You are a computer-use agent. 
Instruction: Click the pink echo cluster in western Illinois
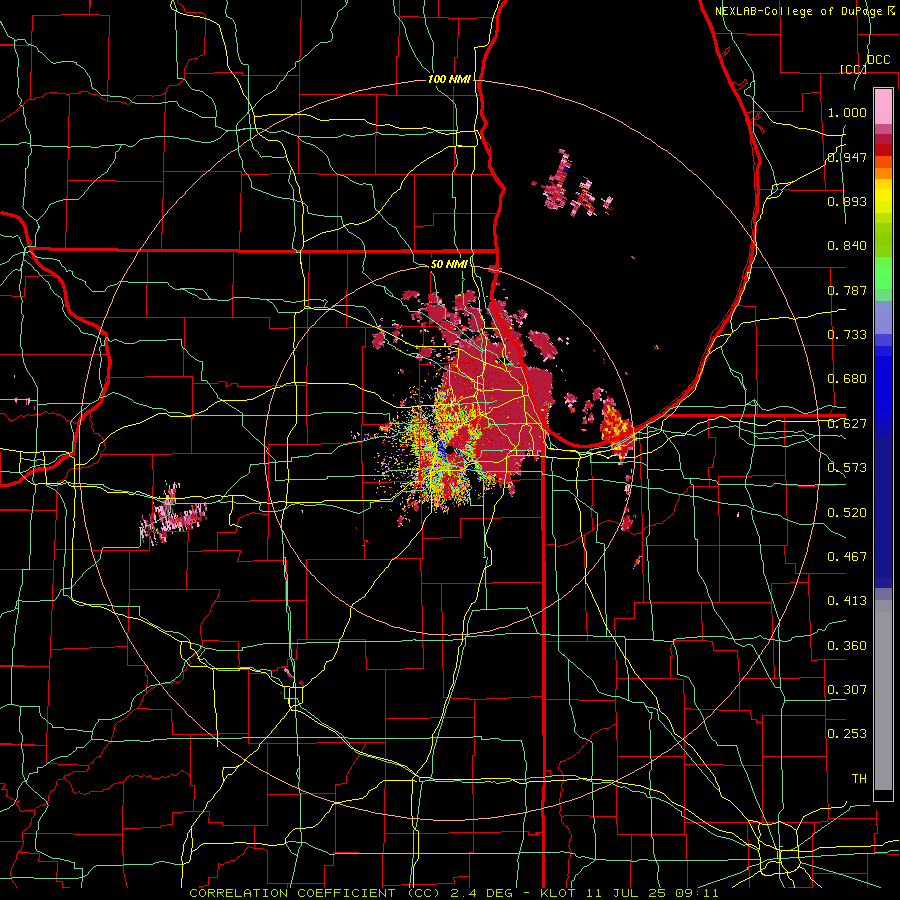(x=172, y=514)
